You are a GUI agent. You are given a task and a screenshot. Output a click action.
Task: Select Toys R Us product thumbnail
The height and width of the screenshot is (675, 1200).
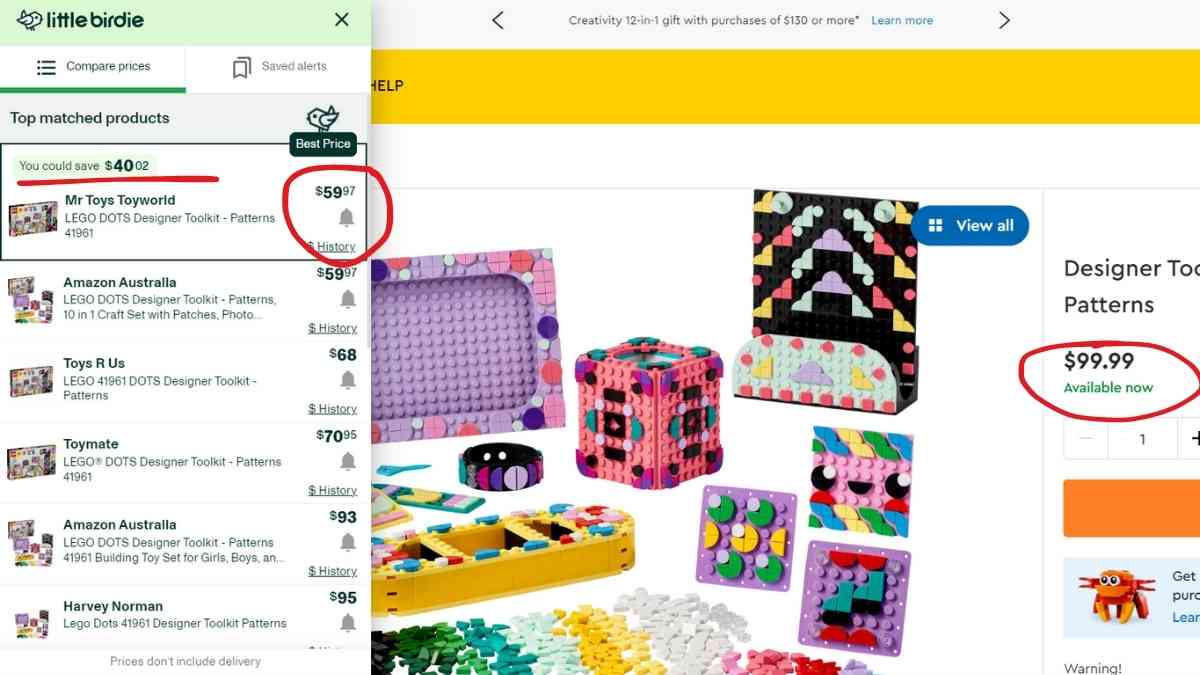click(x=31, y=380)
